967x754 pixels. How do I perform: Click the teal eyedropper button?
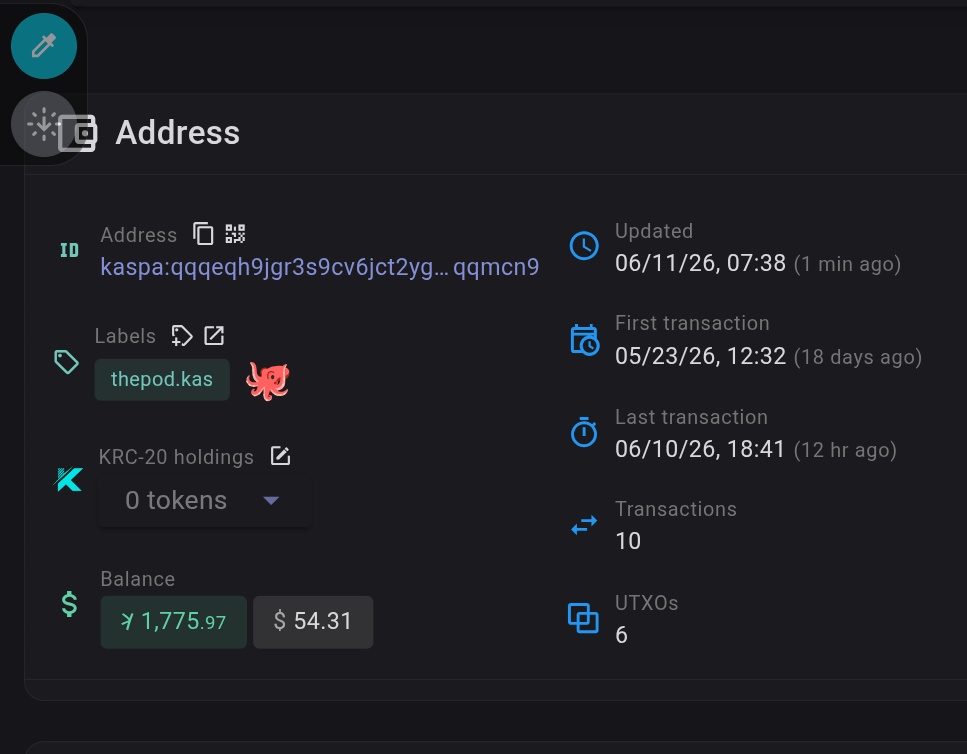44,46
